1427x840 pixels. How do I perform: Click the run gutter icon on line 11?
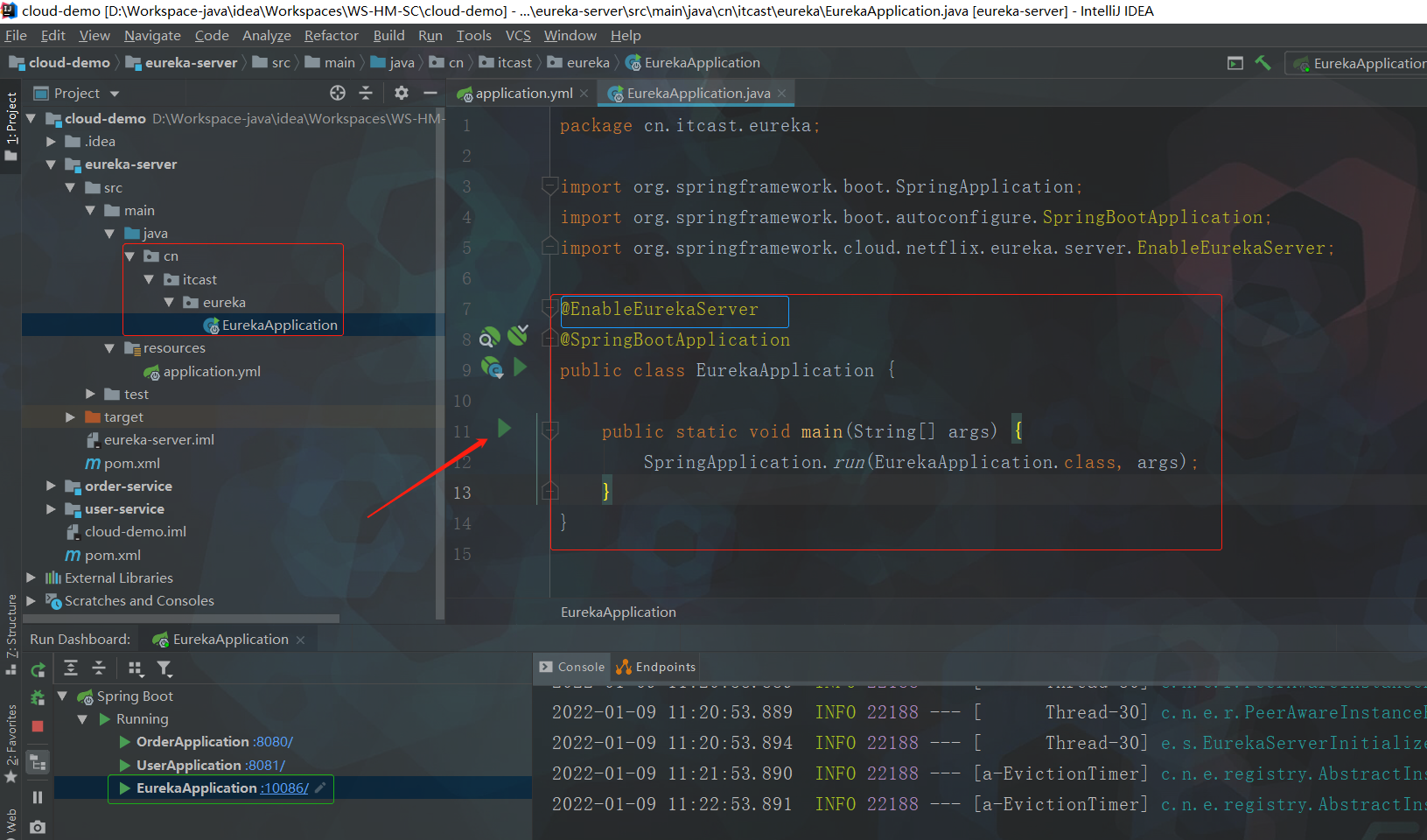coord(504,428)
